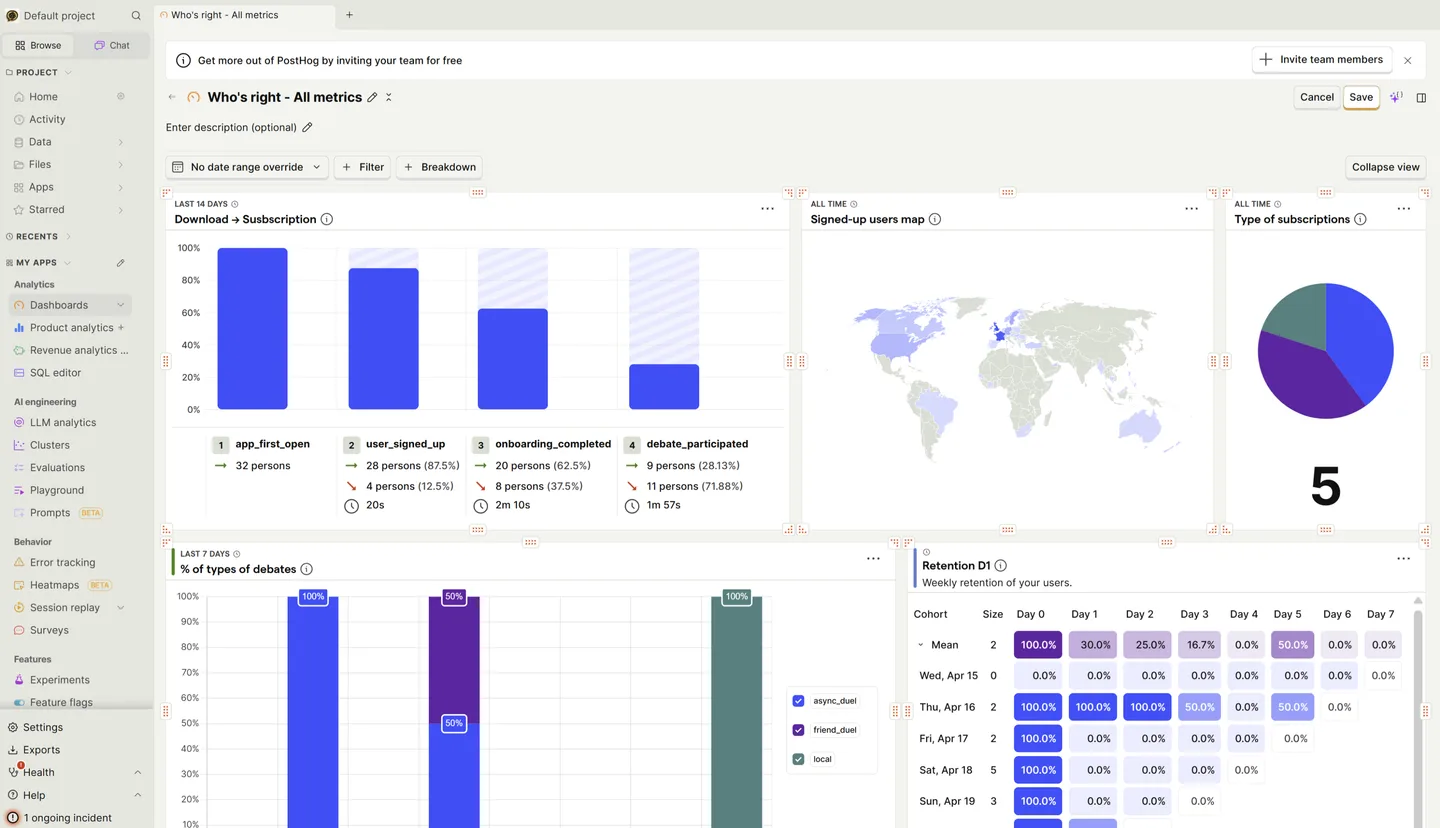Uncheck the friend_duel legend checkbox
Image resolution: width=1440 pixels, height=828 pixels.
pos(798,730)
